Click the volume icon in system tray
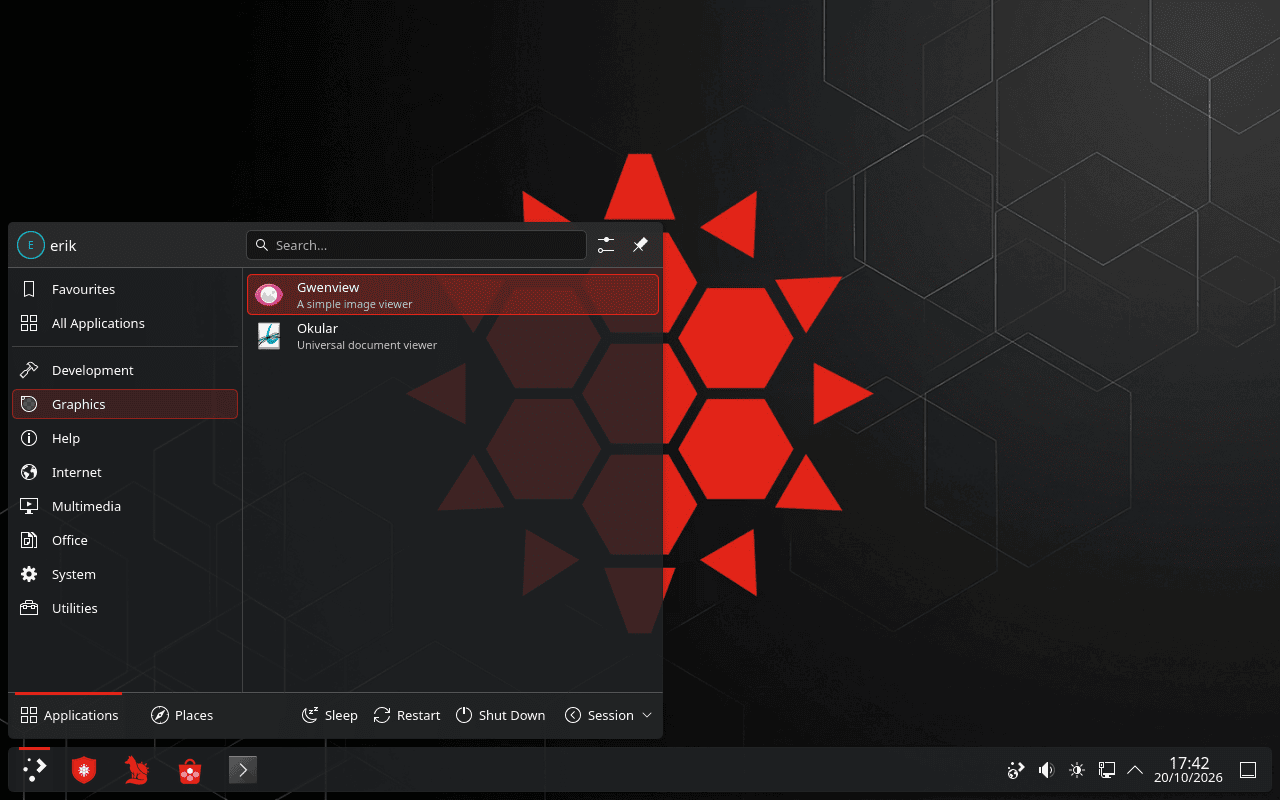This screenshot has height=800, width=1280. pos(1046,770)
